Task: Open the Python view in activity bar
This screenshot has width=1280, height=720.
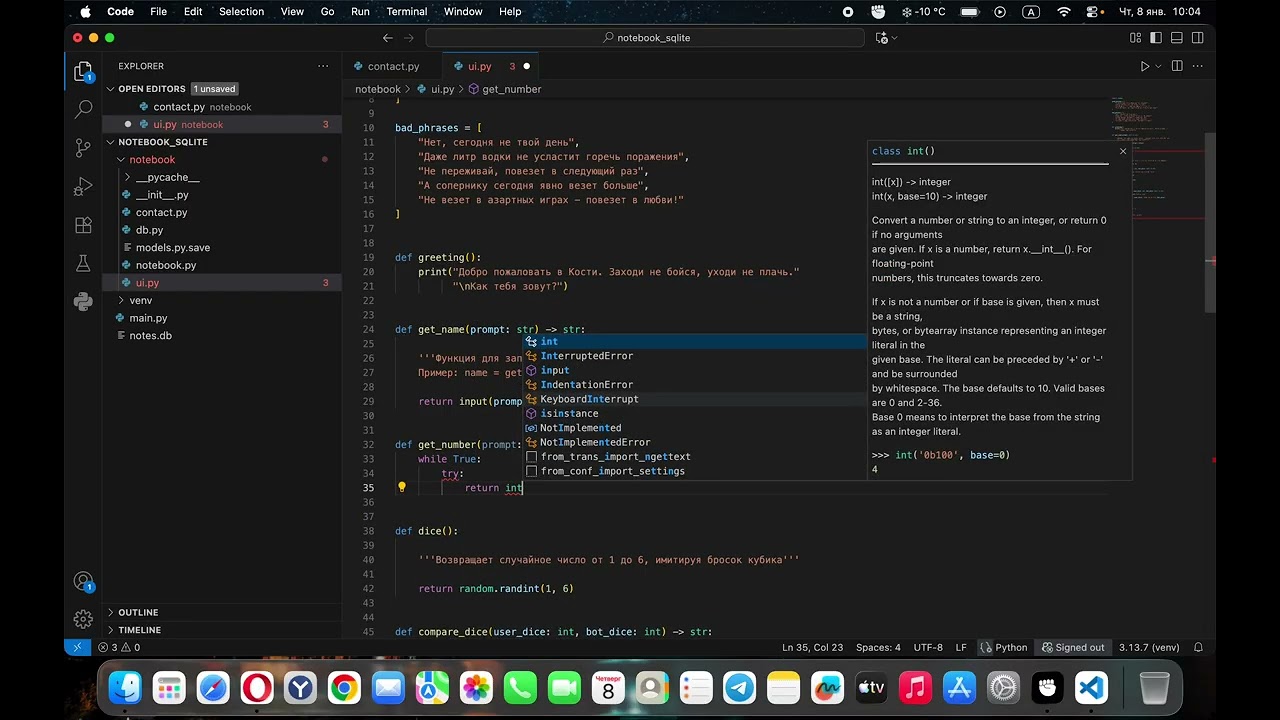Action: 84,301
